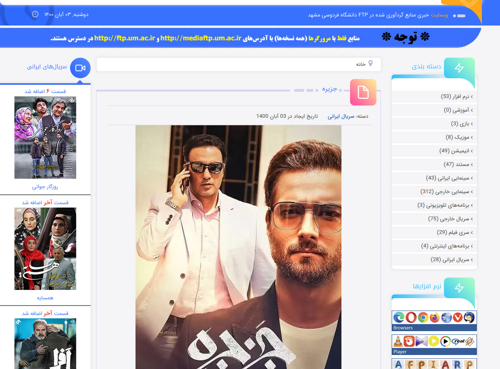Viewport: 500px width, 369px height.
Task: Click the location pin icon in breadcrumb
Action: (x=370, y=63)
